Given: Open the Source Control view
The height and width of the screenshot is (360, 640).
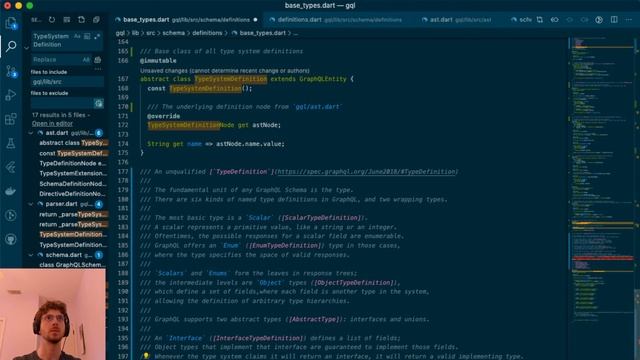Looking at the screenshot, I should click(x=11, y=71).
